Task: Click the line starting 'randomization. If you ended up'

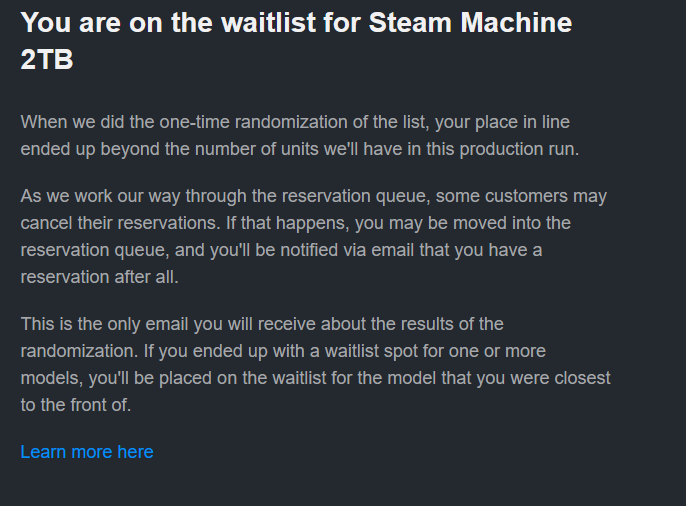Action: (283, 351)
